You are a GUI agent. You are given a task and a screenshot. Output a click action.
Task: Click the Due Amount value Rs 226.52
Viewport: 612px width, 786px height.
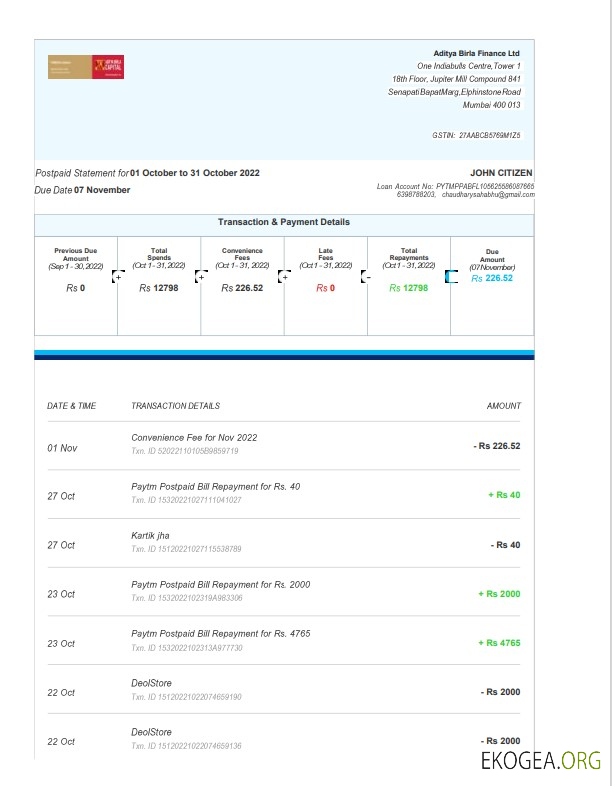click(492, 279)
